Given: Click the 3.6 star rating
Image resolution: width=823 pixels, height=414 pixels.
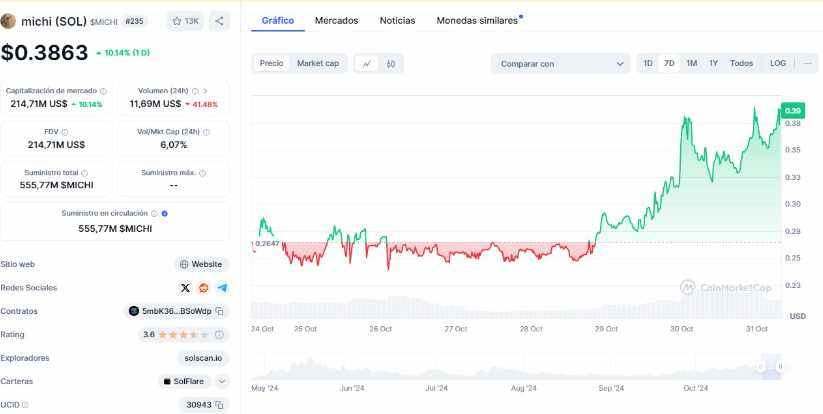Looking at the screenshot, I should pos(176,335).
